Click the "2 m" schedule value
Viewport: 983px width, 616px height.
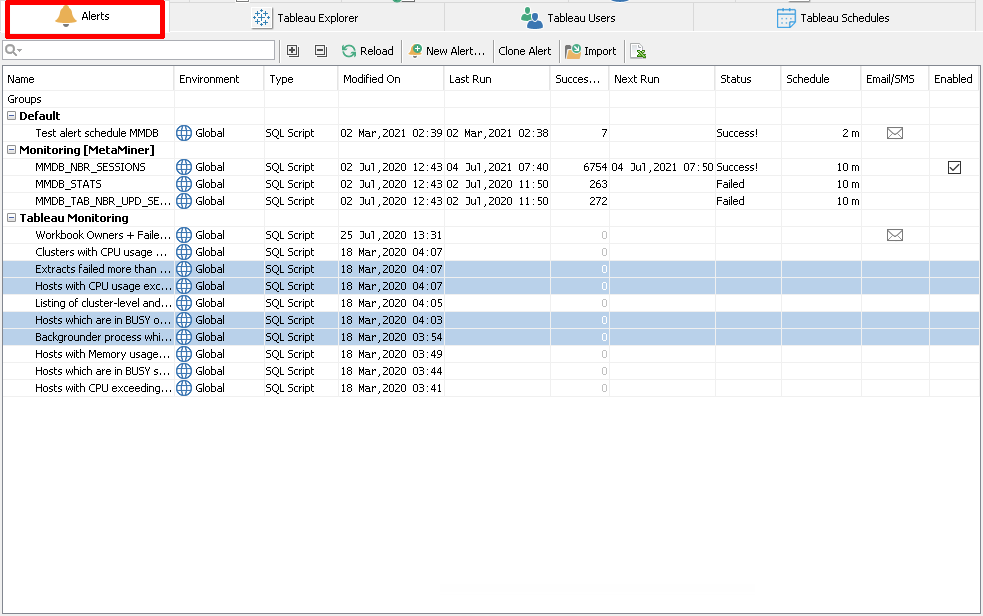(851, 133)
